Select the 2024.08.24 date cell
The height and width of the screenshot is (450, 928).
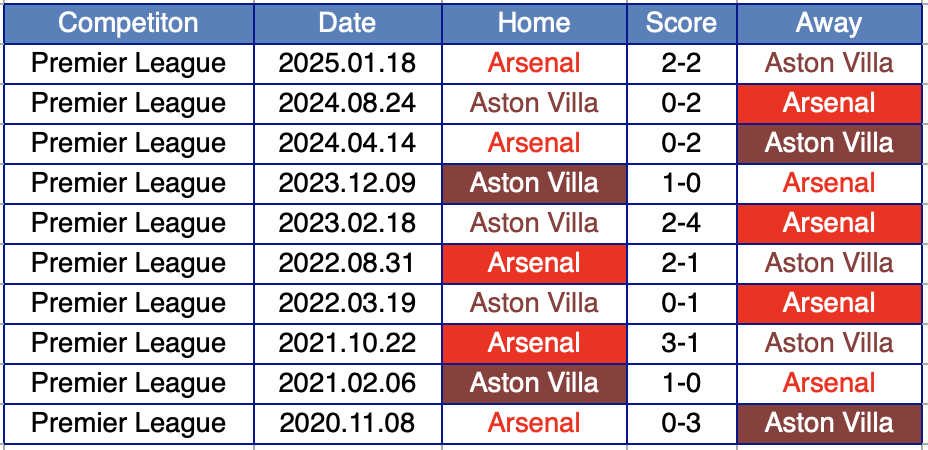pos(347,103)
